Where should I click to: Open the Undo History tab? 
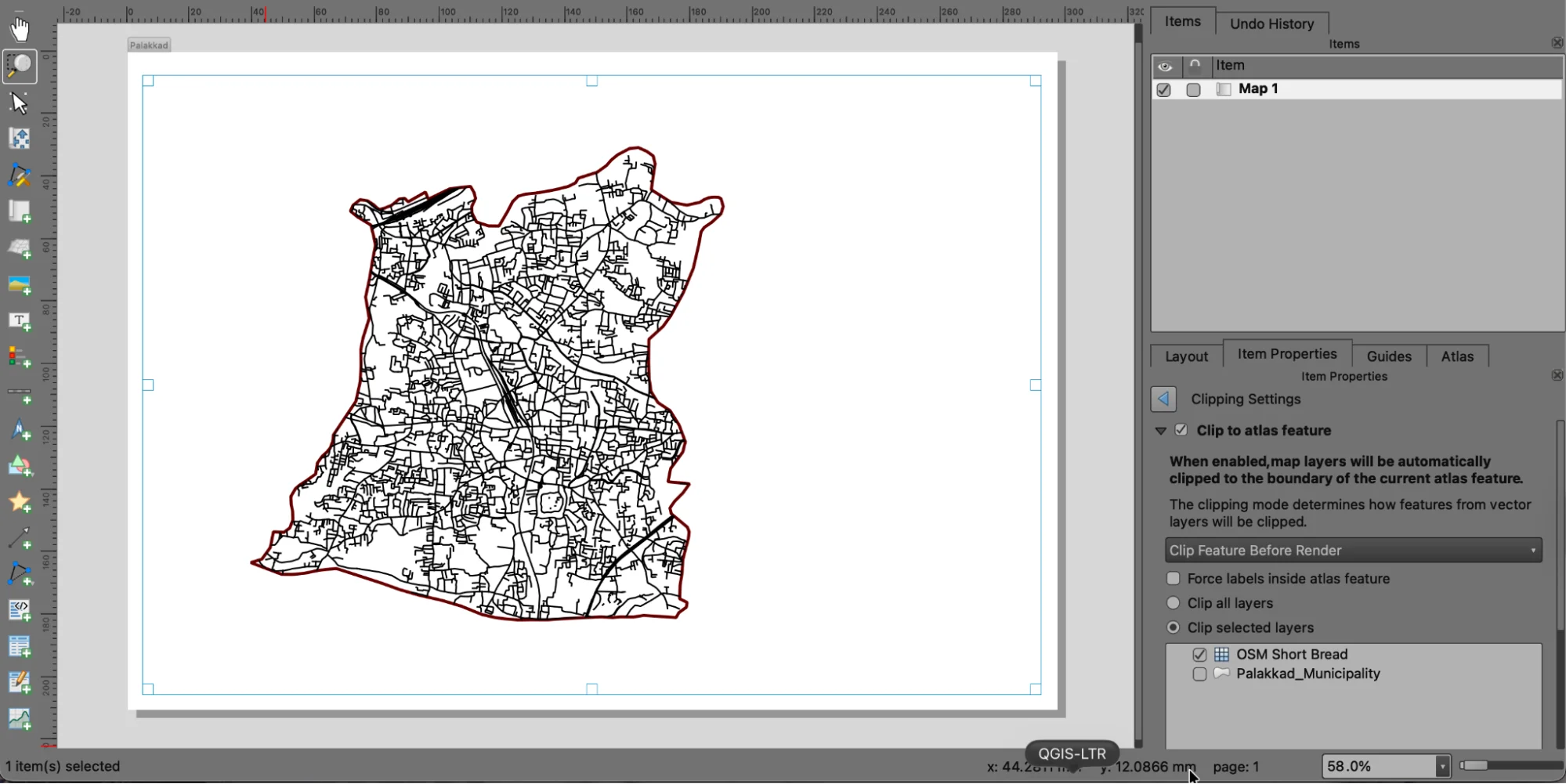pos(1271,23)
